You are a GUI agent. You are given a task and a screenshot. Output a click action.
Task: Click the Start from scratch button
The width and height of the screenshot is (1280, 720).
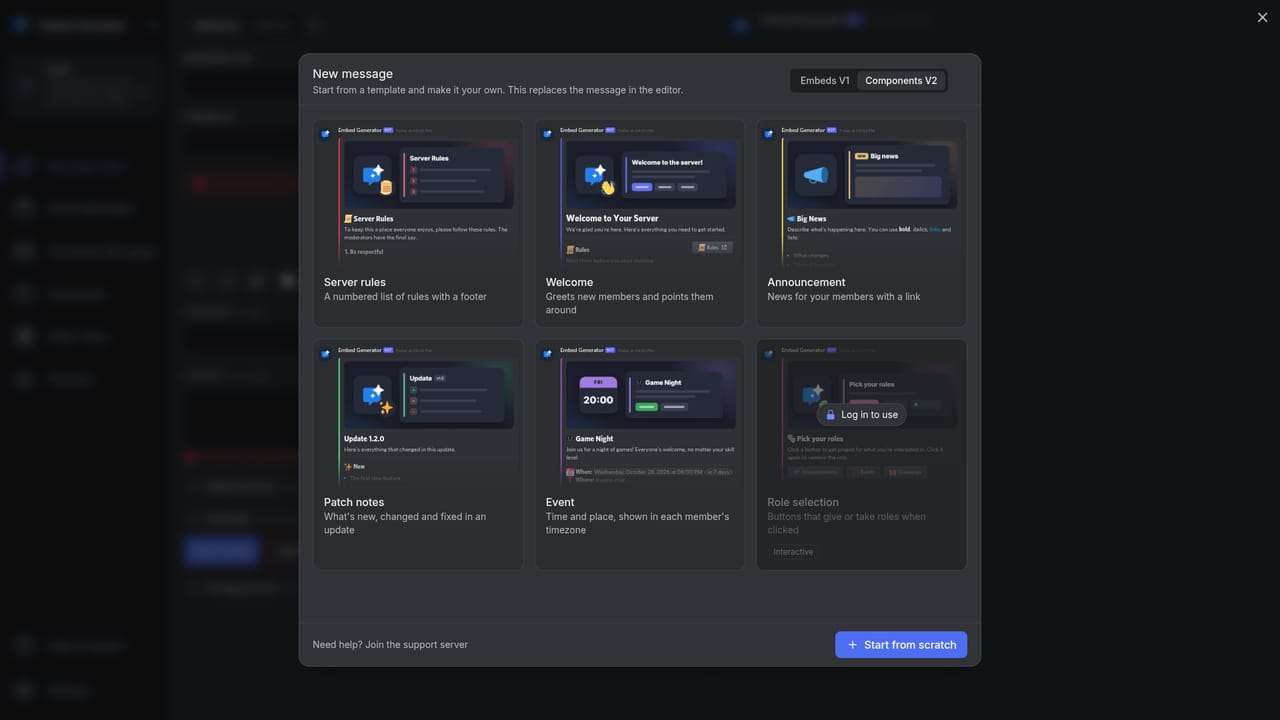[x=901, y=645]
